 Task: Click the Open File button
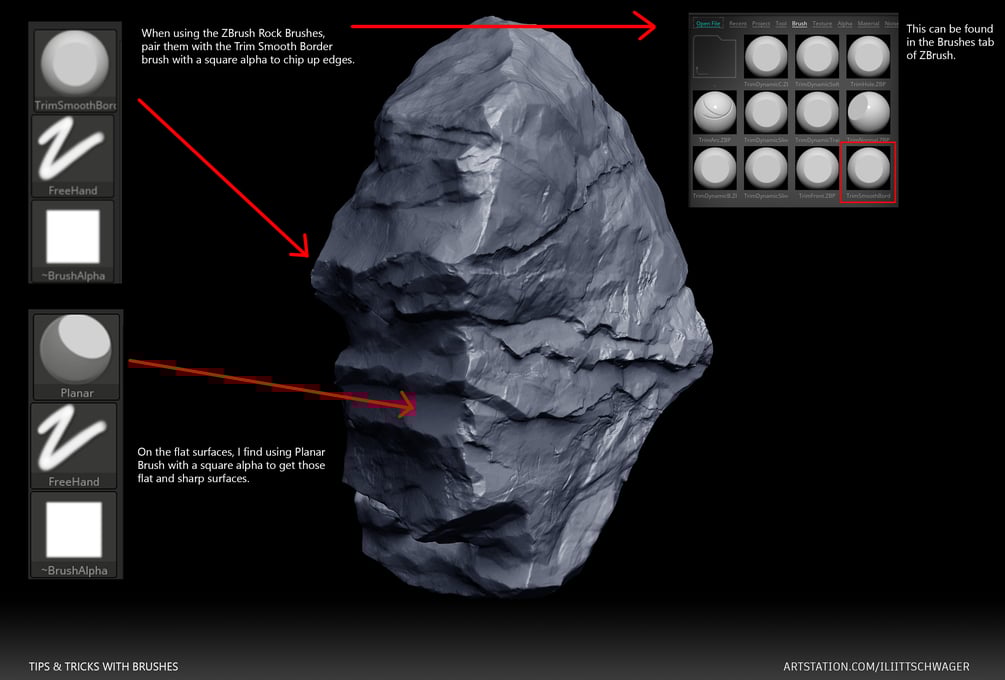pos(708,24)
